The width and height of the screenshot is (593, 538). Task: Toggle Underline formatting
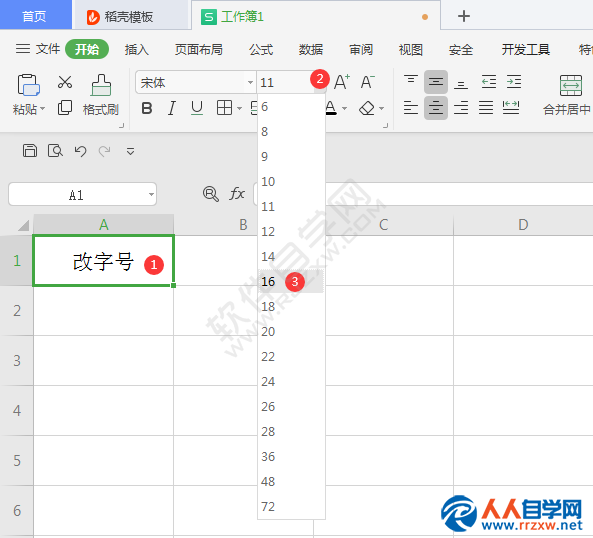197,108
